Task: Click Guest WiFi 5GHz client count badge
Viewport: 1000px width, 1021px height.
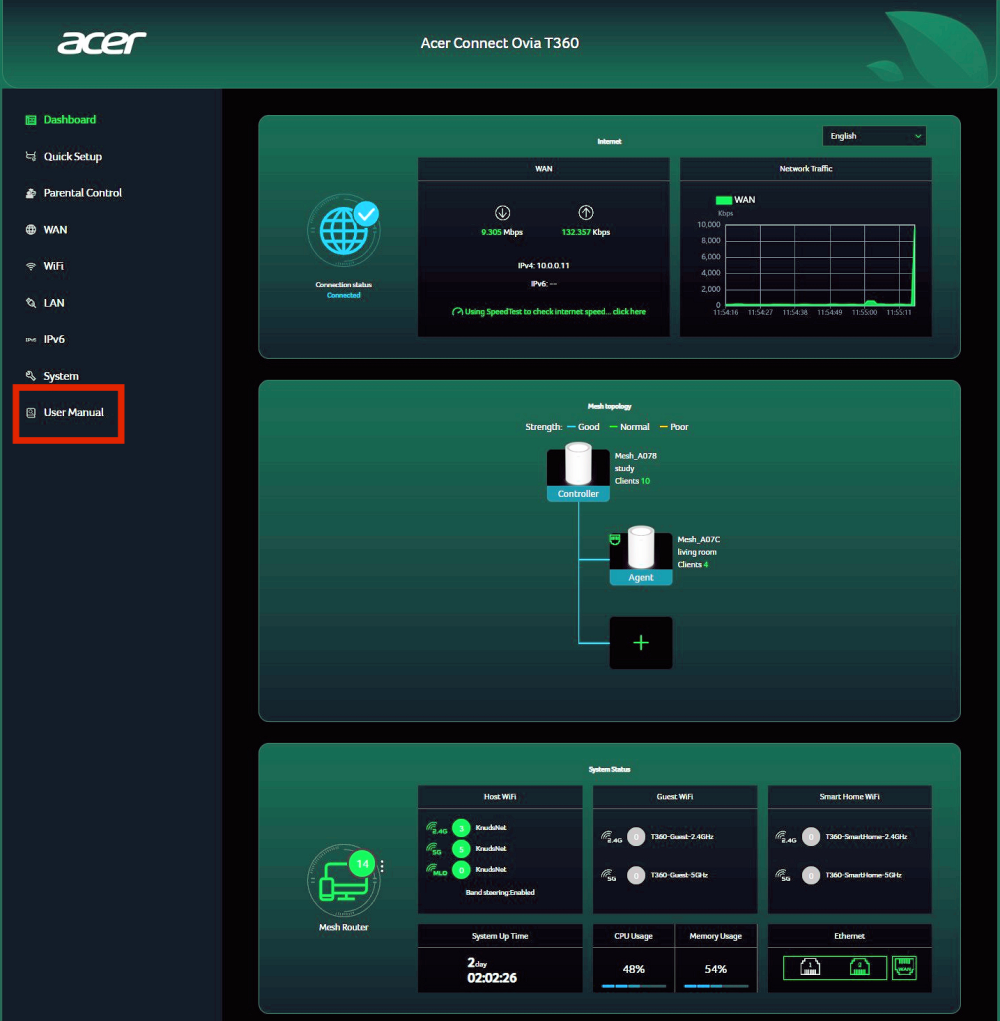Action: [636, 875]
